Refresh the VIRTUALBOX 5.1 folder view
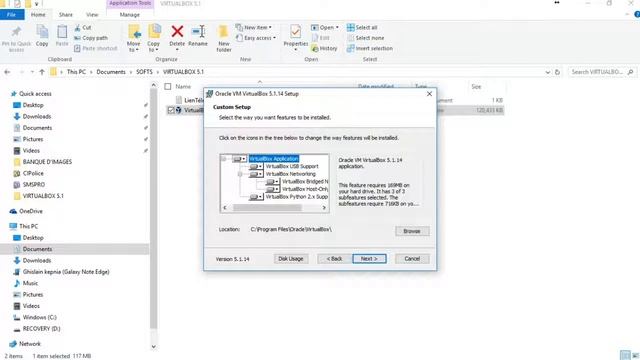The image size is (640, 360). tap(557, 72)
